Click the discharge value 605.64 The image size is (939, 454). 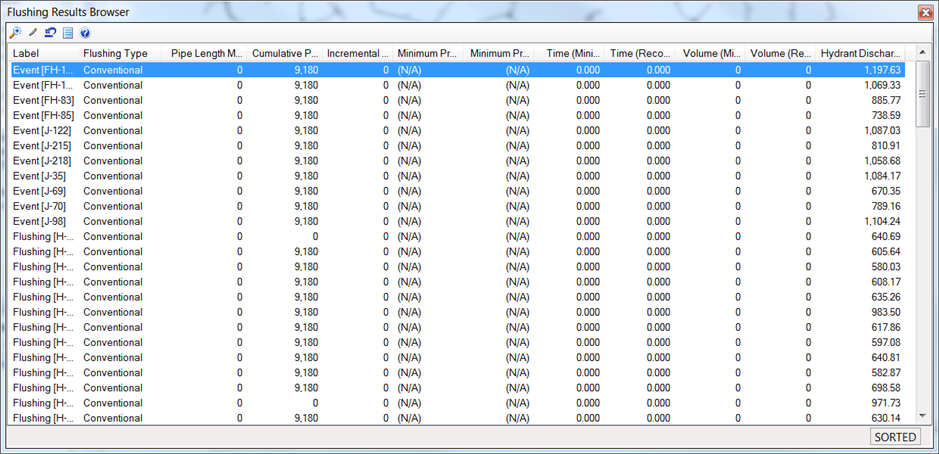[886, 252]
